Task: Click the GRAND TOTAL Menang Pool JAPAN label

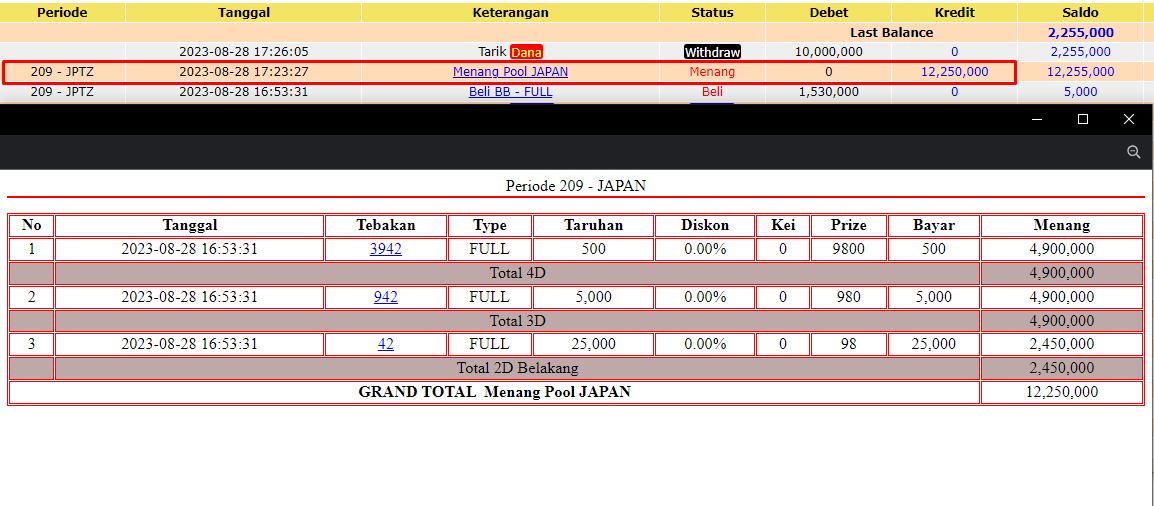Action: click(x=495, y=392)
